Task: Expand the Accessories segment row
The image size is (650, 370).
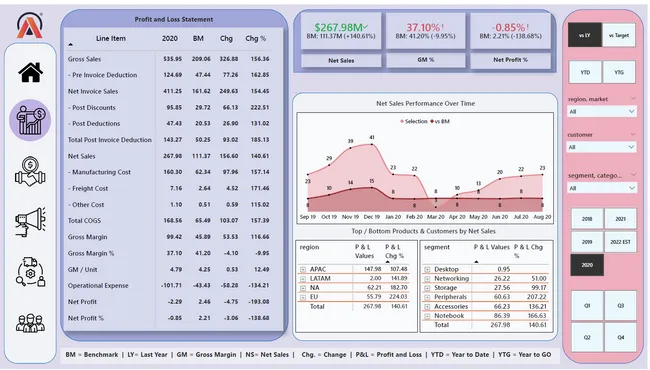Action: (x=427, y=307)
